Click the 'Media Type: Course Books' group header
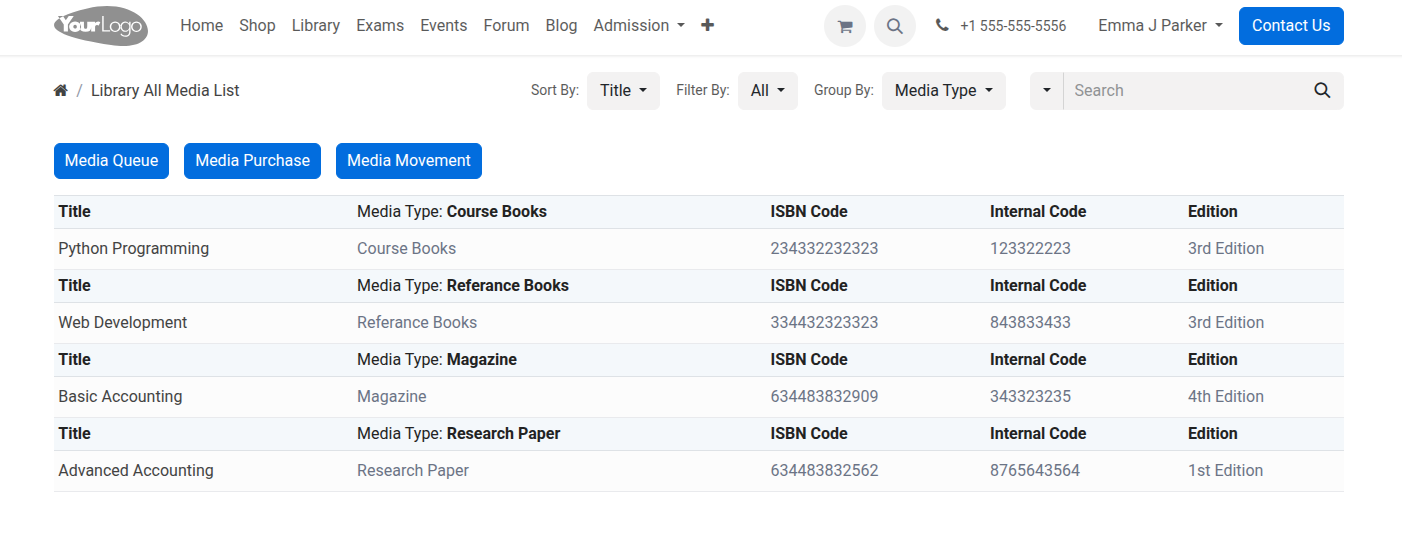Screen dimensions: 1402x542 click(x=452, y=212)
